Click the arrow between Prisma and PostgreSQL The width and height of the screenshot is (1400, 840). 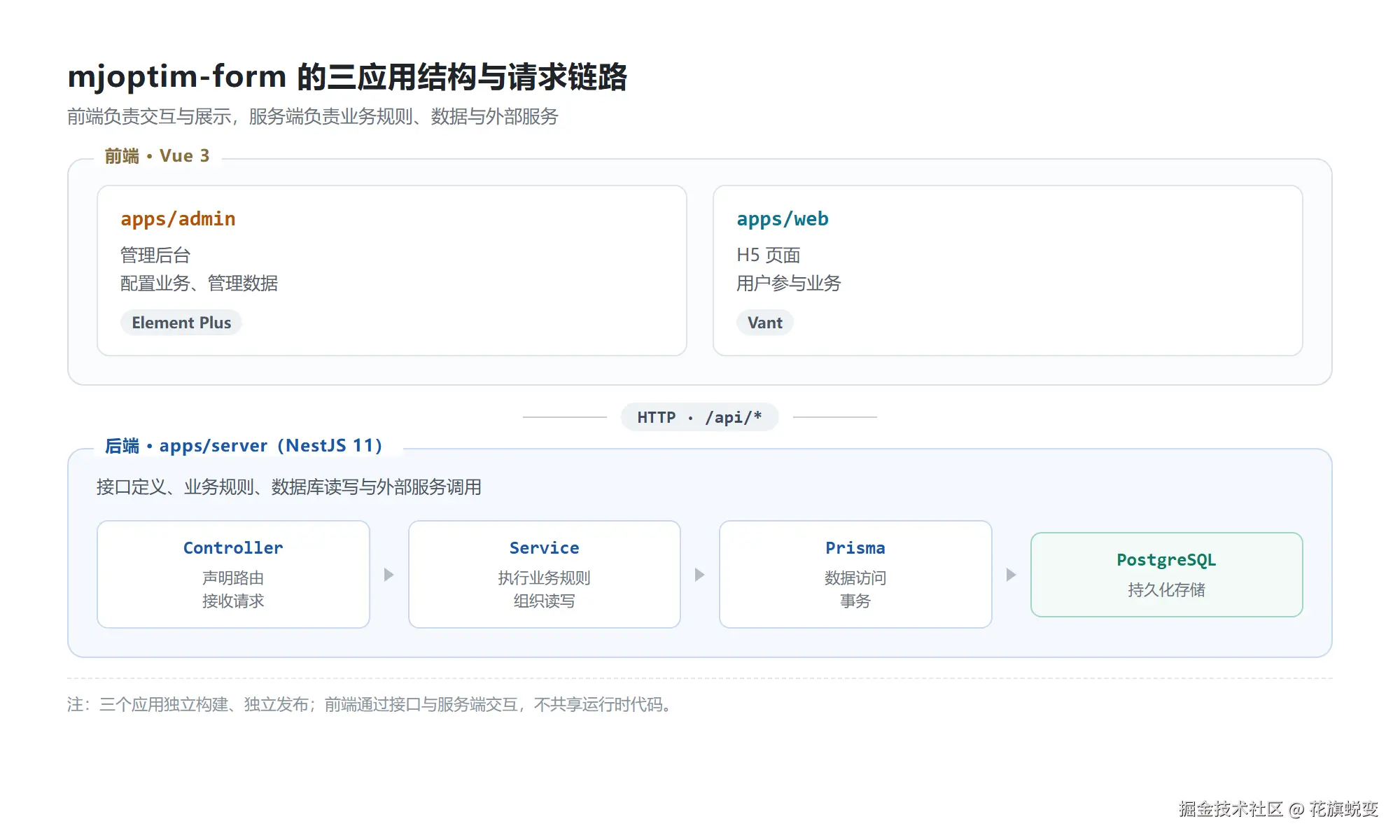point(1011,575)
